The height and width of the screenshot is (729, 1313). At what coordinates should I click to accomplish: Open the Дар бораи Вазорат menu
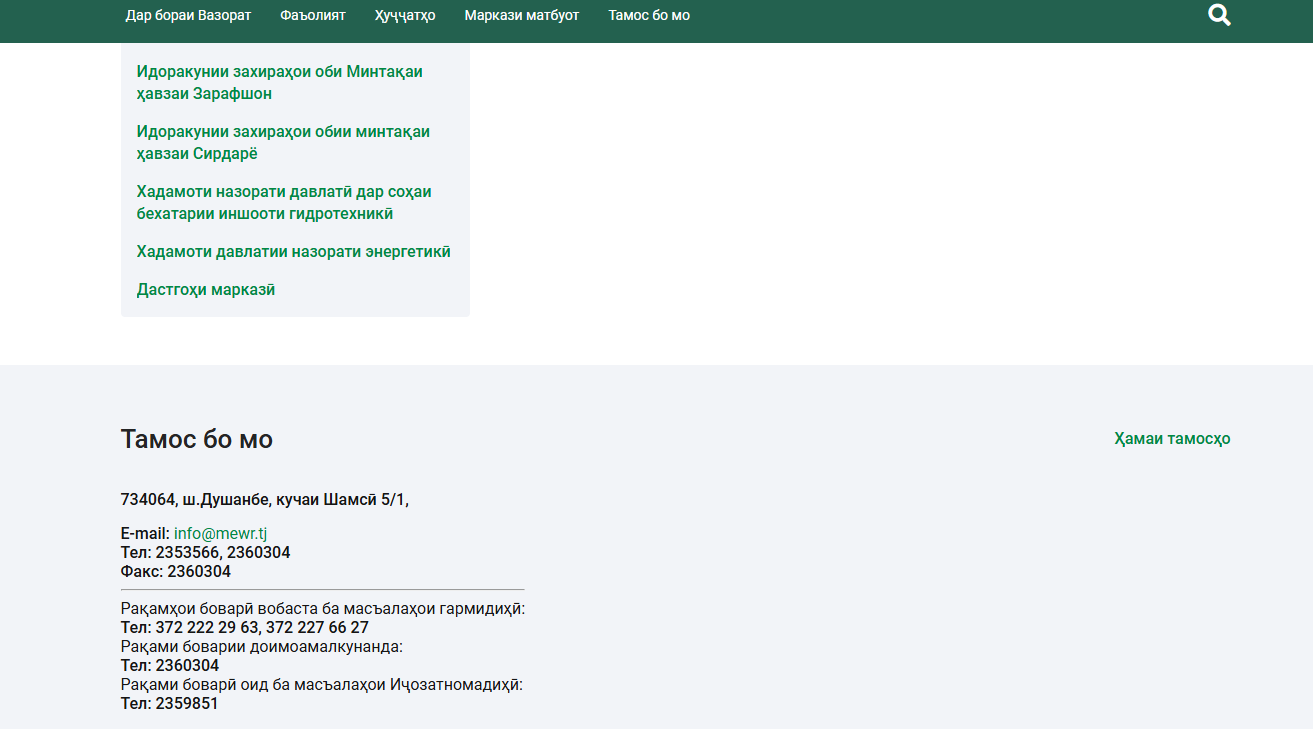(188, 15)
